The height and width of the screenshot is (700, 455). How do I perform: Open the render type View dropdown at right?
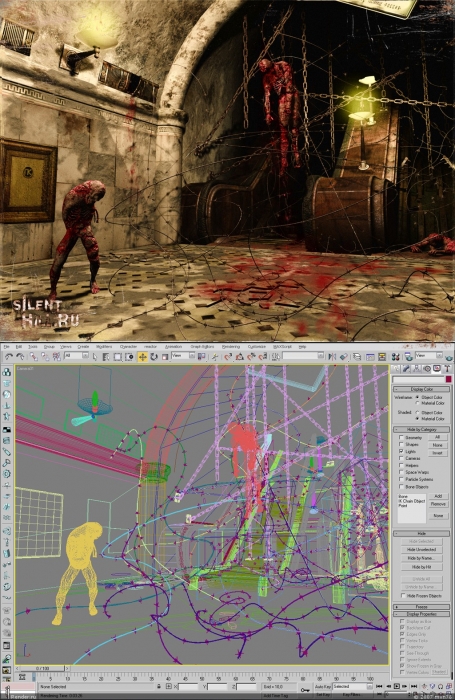(x=429, y=356)
